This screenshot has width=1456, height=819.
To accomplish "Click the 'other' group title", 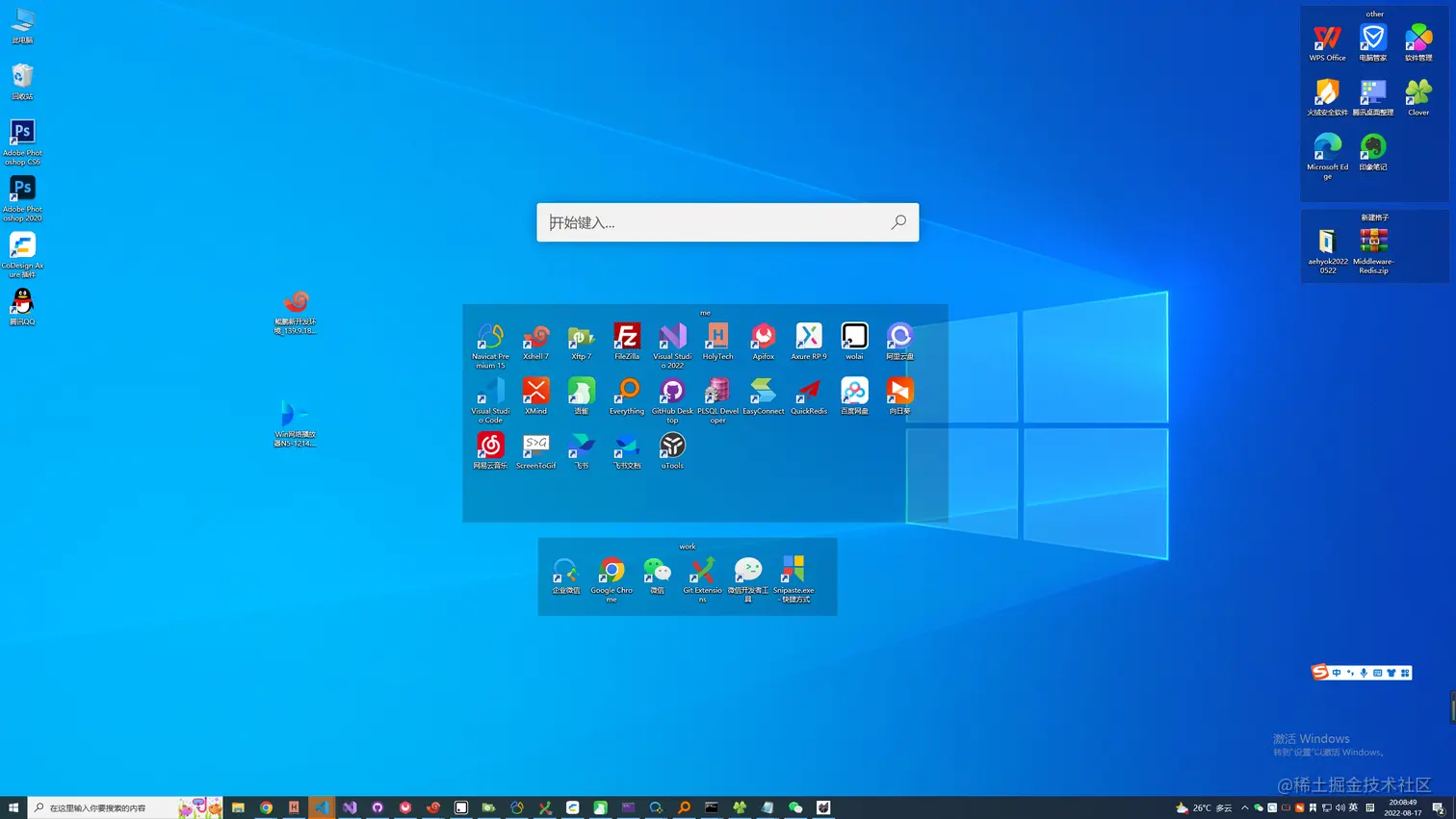I will pyautogui.click(x=1374, y=14).
